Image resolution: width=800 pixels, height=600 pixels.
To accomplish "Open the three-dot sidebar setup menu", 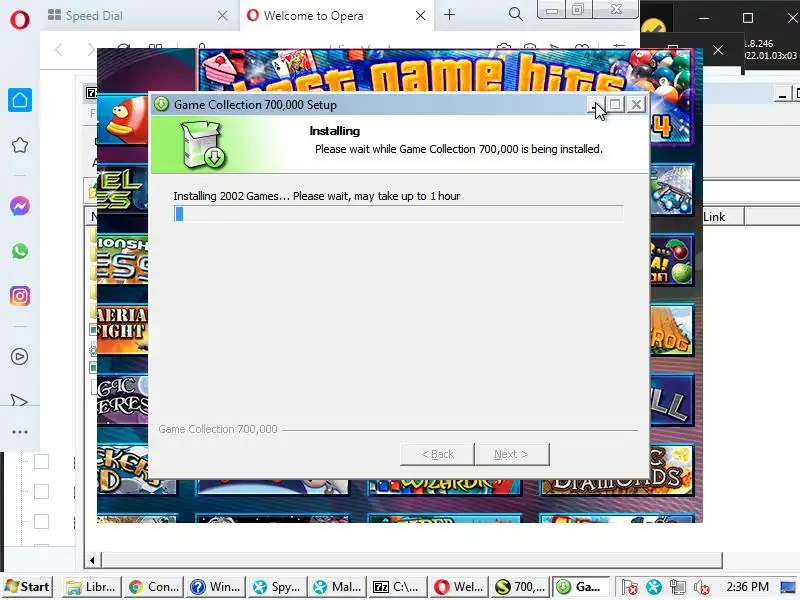I will coord(20,432).
